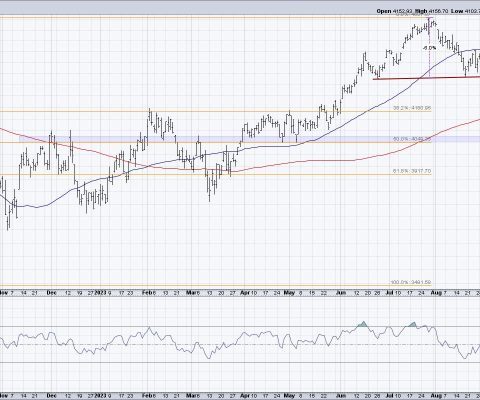
Task: Click the first shaded overbought peak in the indicator
Action: (x=363, y=324)
